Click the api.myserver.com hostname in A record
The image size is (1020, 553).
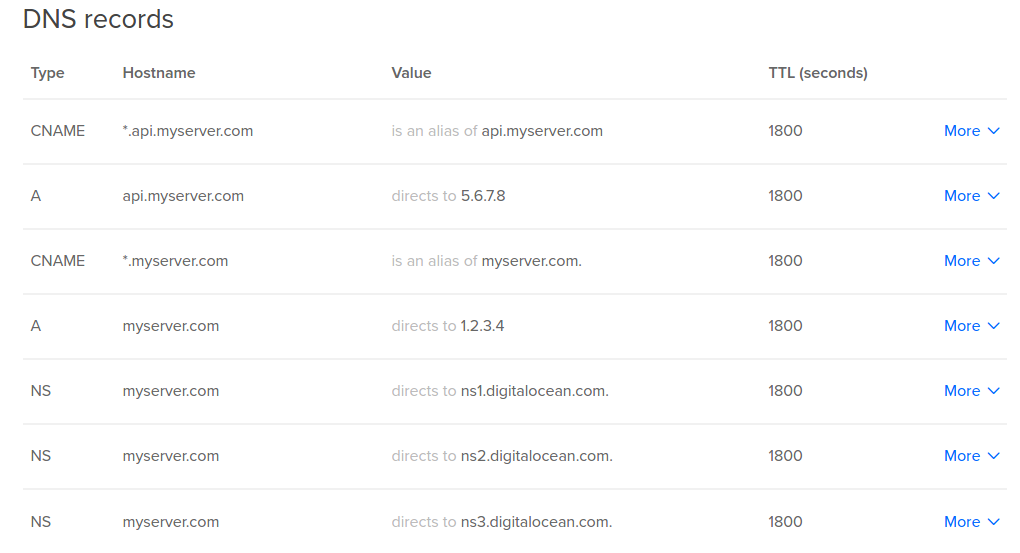pyautogui.click(x=183, y=196)
